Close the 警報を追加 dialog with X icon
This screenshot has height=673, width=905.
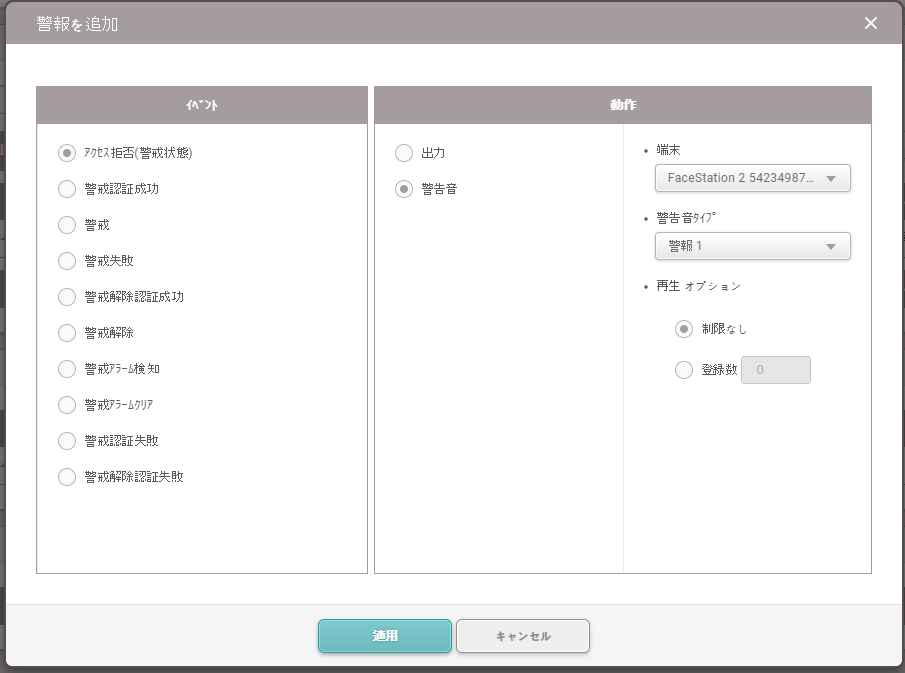tap(871, 23)
